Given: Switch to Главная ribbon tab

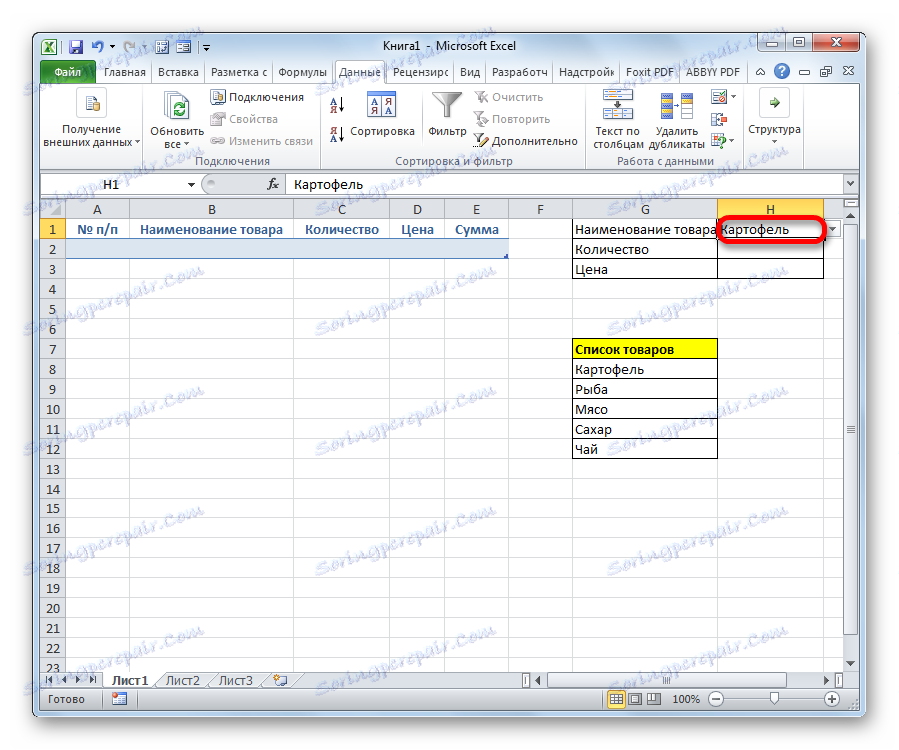Looking at the screenshot, I should click(x=124, y=72).
